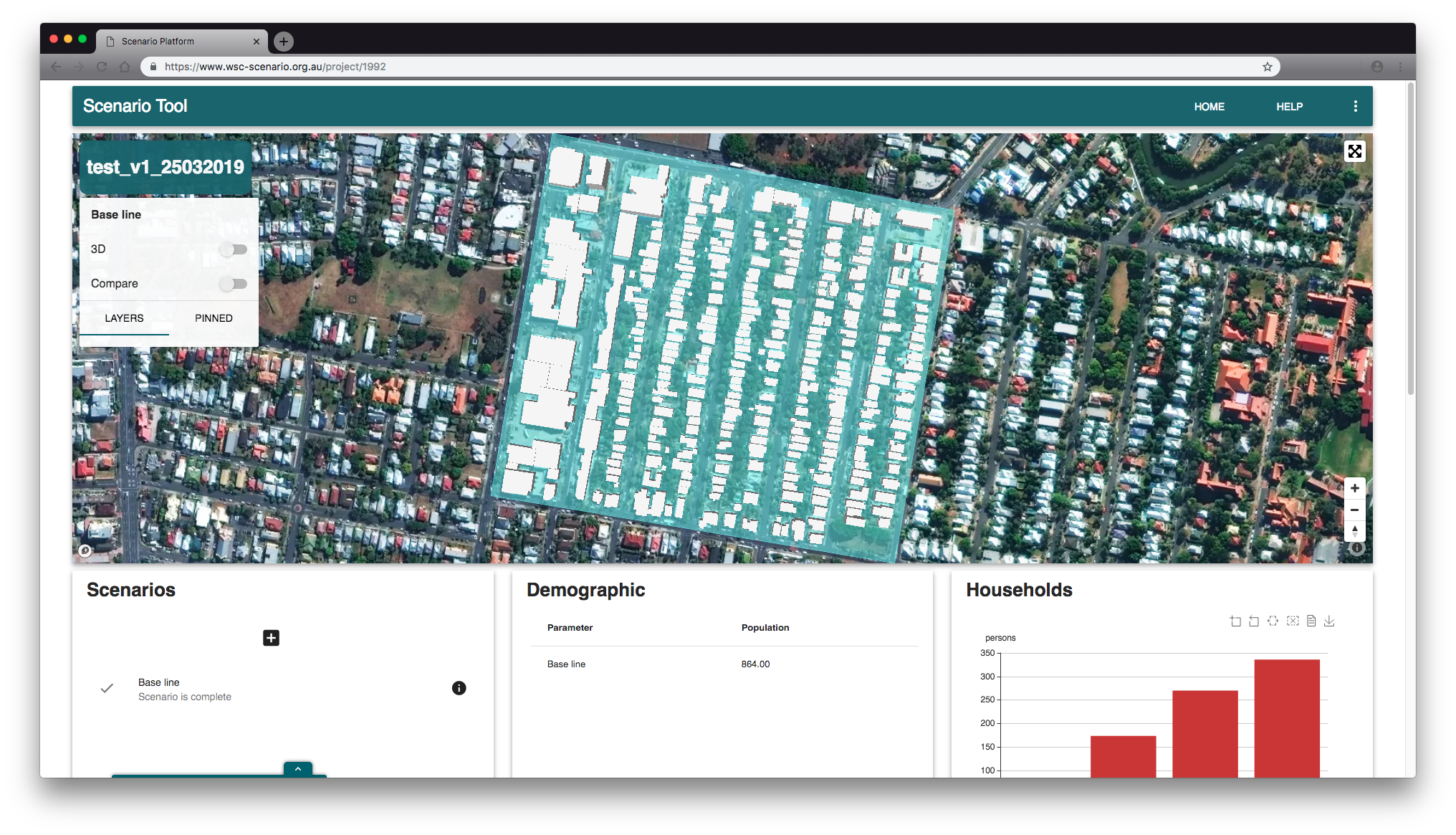Click the Mapbox logo on the map
The image size is (1456, 835).
pos(85,550)
